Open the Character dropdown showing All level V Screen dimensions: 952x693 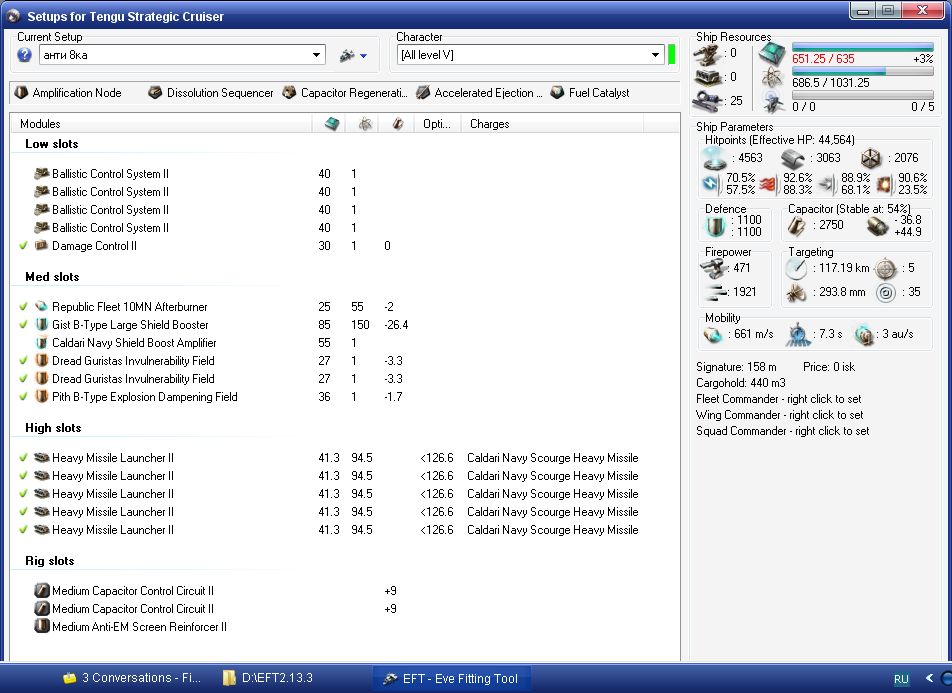655,55
